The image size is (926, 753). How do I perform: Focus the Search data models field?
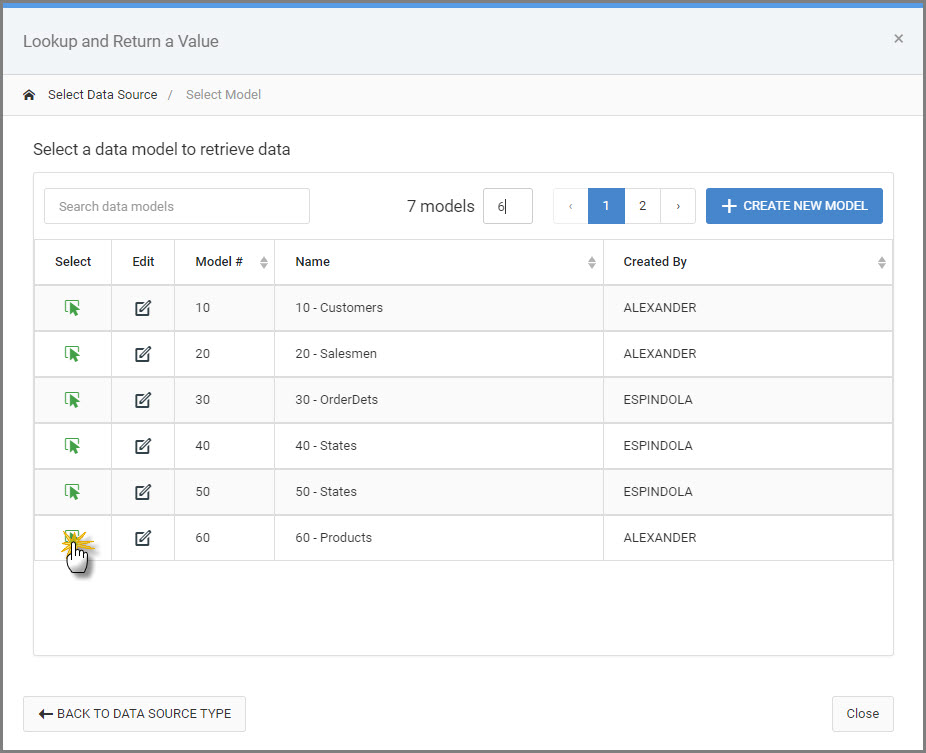[177, 206]
